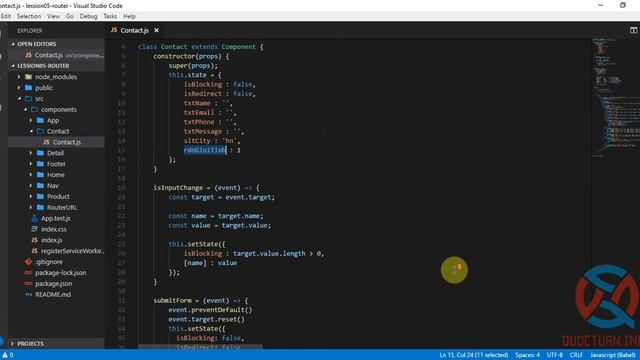Screen dimensions: 640x360
Task: Collapse the src folder
Action: (x=19, y=99)
